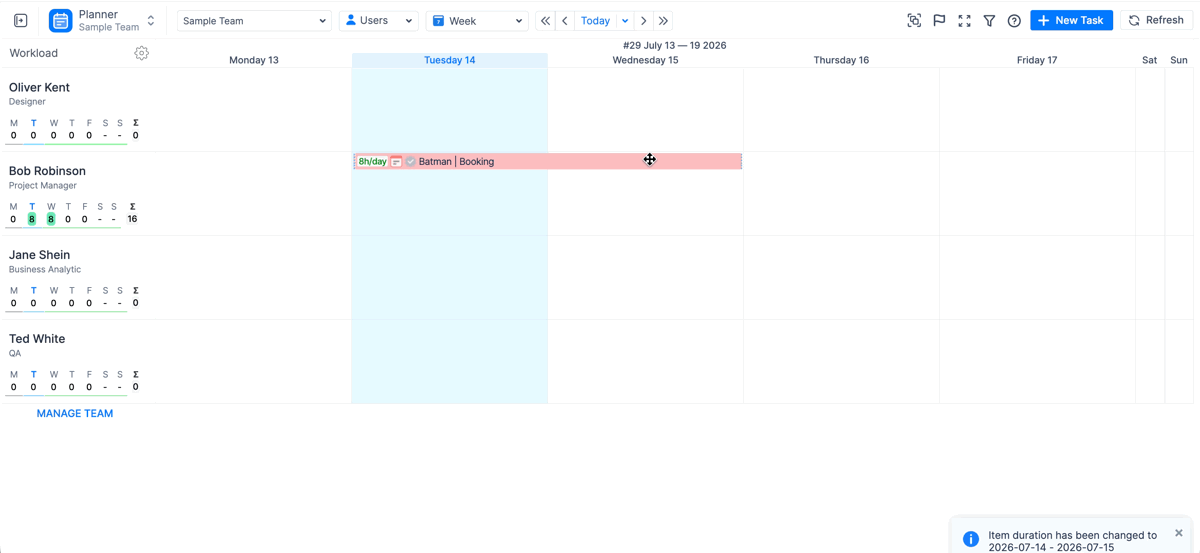This screenshot has height=553, width=1200.
Task: Click user name Oliver Kent
Action: click(39, 88)
